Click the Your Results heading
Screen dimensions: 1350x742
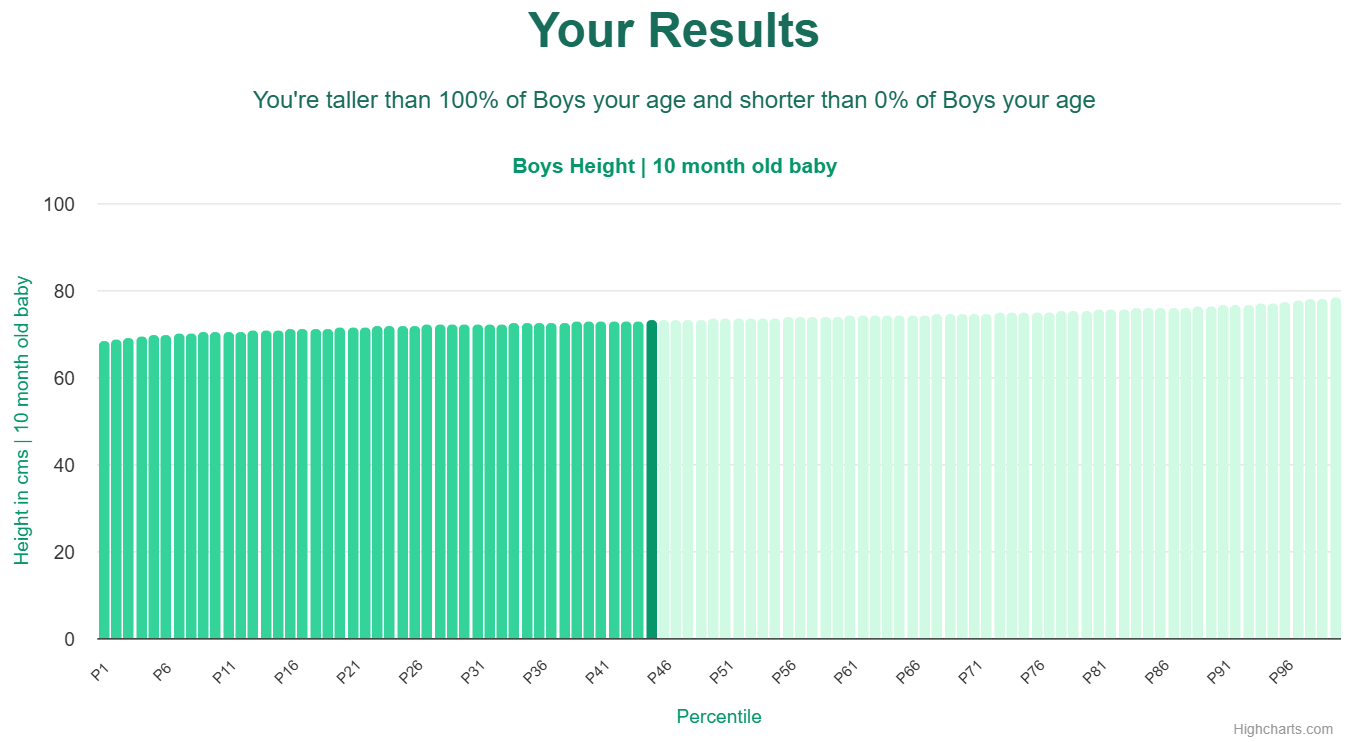(x=674, y=30)
